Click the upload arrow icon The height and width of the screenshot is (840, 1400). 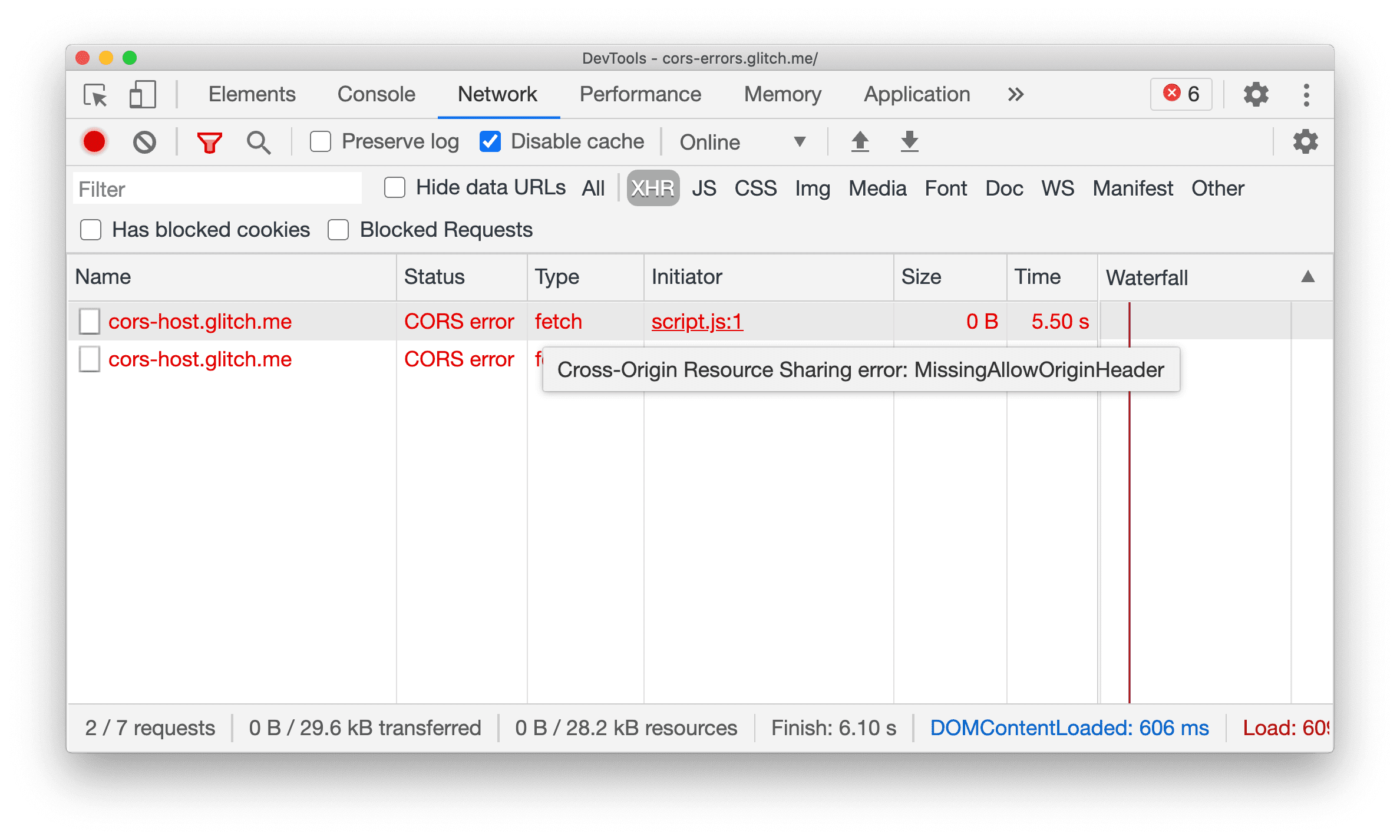(x=861, y=141)
